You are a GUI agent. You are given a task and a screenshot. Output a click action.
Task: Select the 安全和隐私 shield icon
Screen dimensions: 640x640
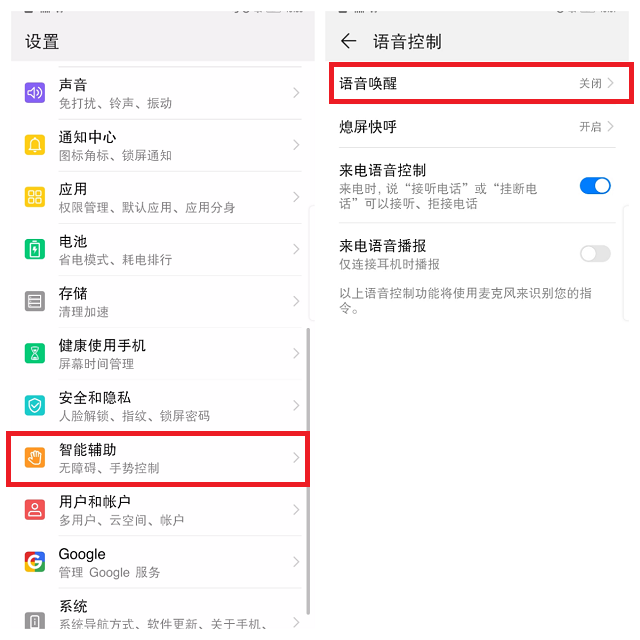pos(35,405)
